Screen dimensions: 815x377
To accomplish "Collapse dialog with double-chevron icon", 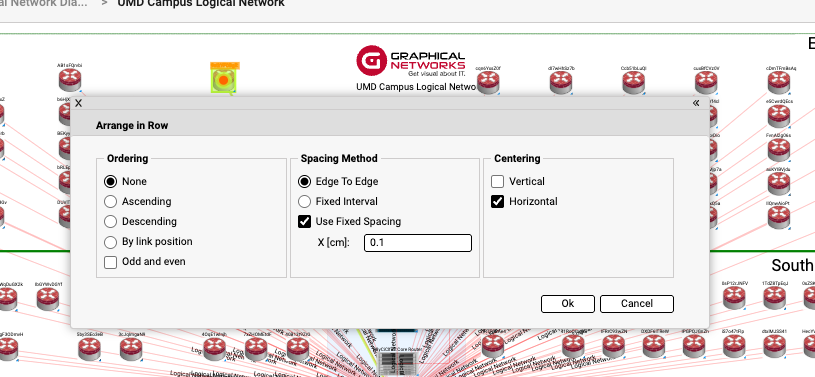I will point(696,103).
